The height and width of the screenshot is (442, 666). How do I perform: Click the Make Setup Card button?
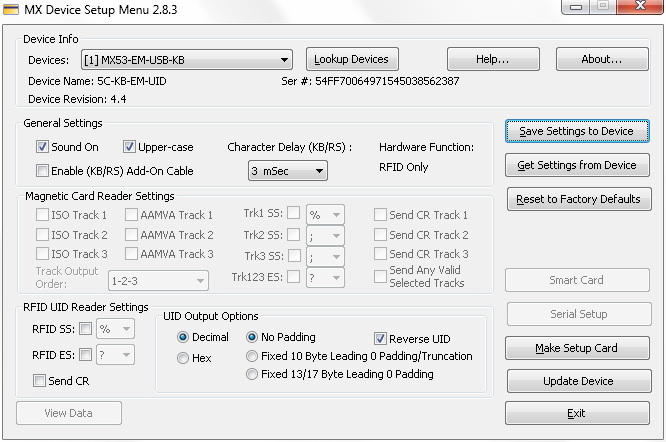click(x=577, y=348)
